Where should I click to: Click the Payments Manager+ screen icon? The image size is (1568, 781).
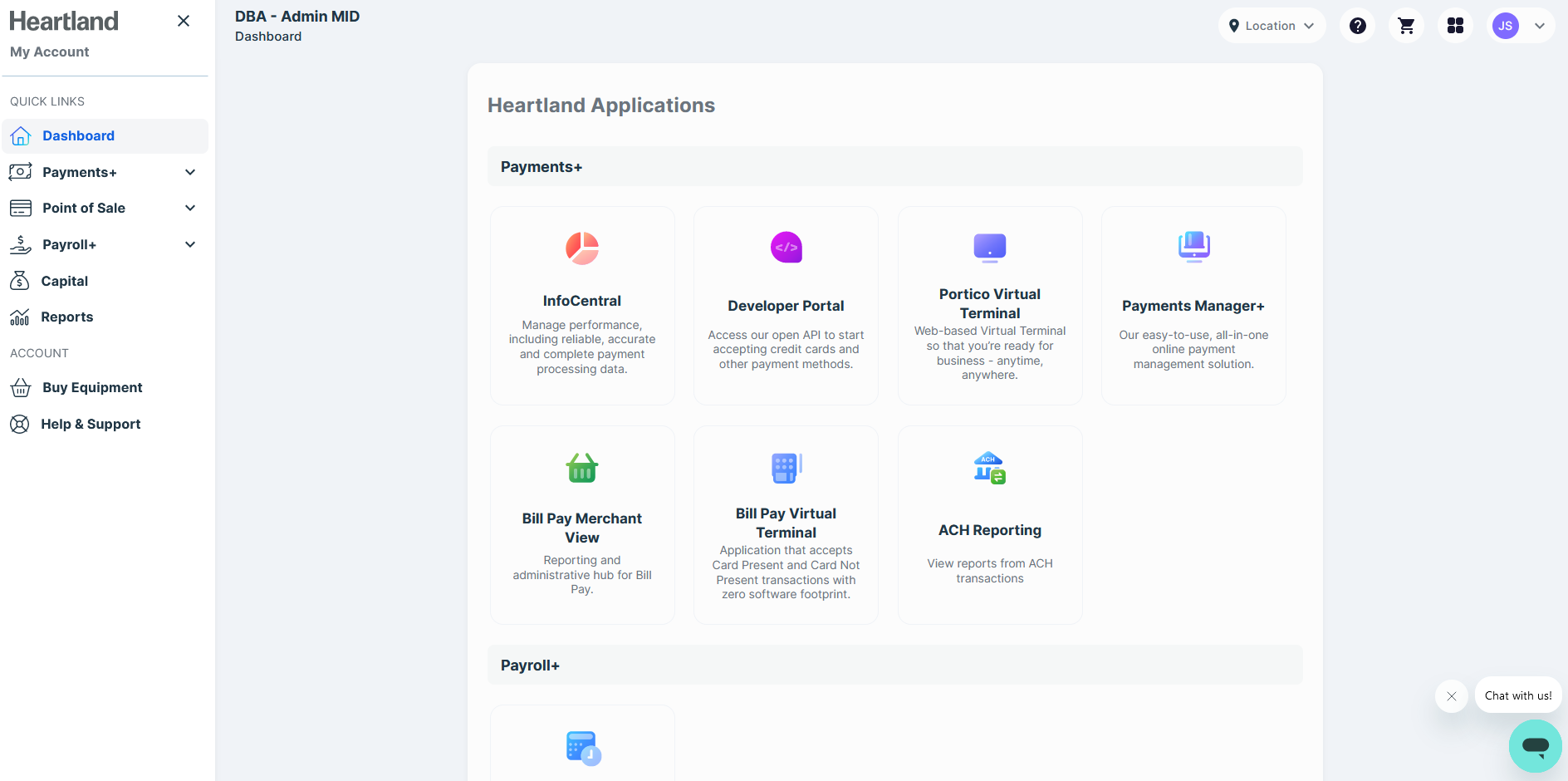tap(1193, 247)
